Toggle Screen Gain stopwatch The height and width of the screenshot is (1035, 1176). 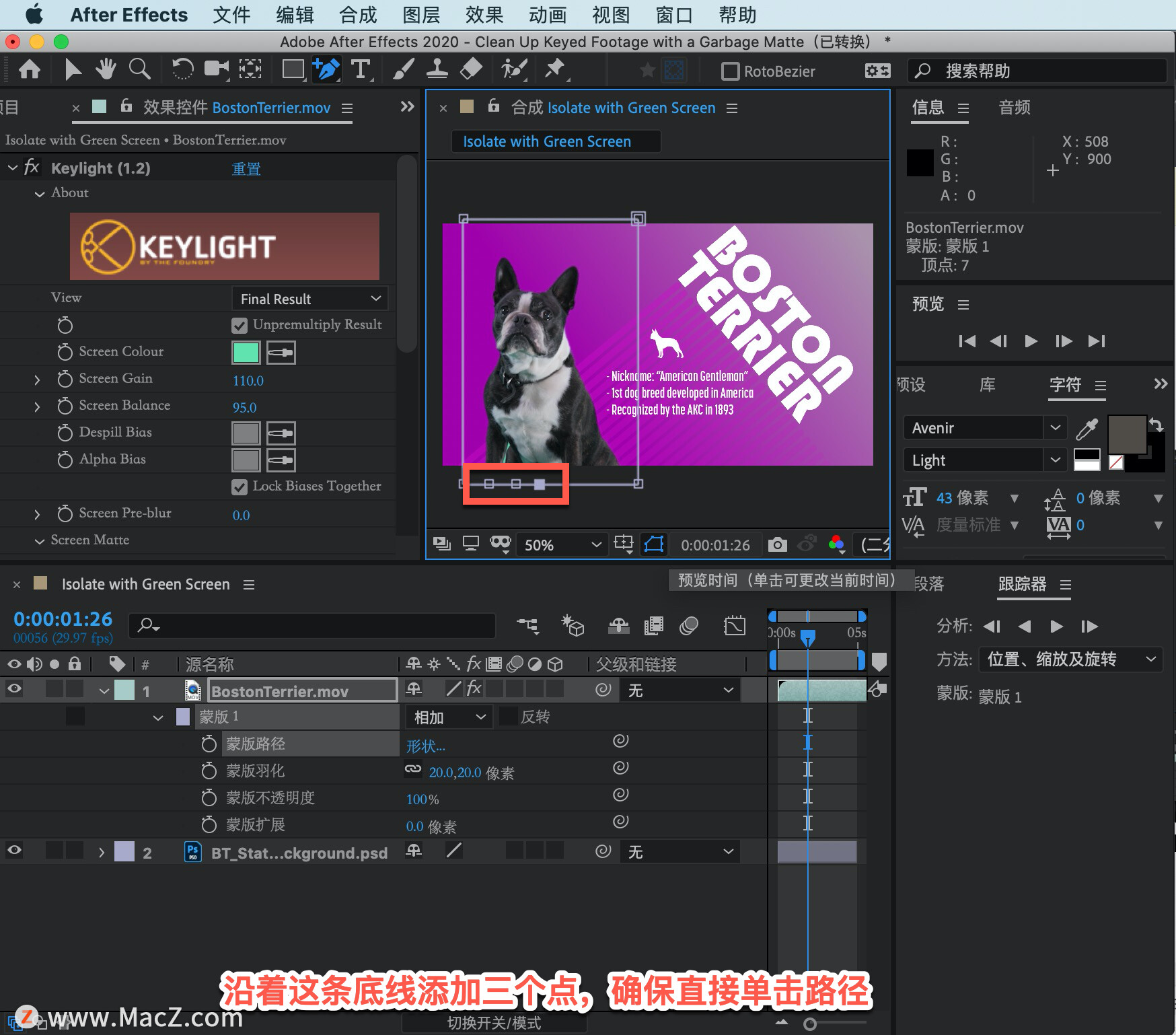[65, 380]
